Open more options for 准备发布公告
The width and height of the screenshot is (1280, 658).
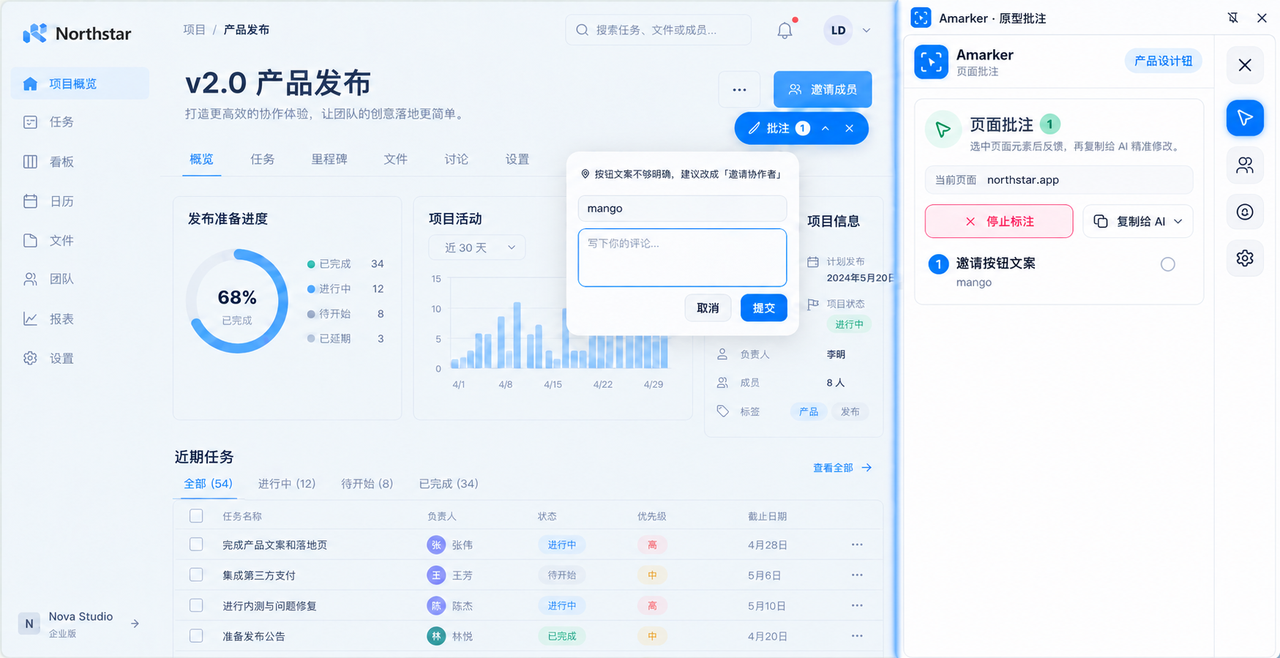[x=857, y=636]
